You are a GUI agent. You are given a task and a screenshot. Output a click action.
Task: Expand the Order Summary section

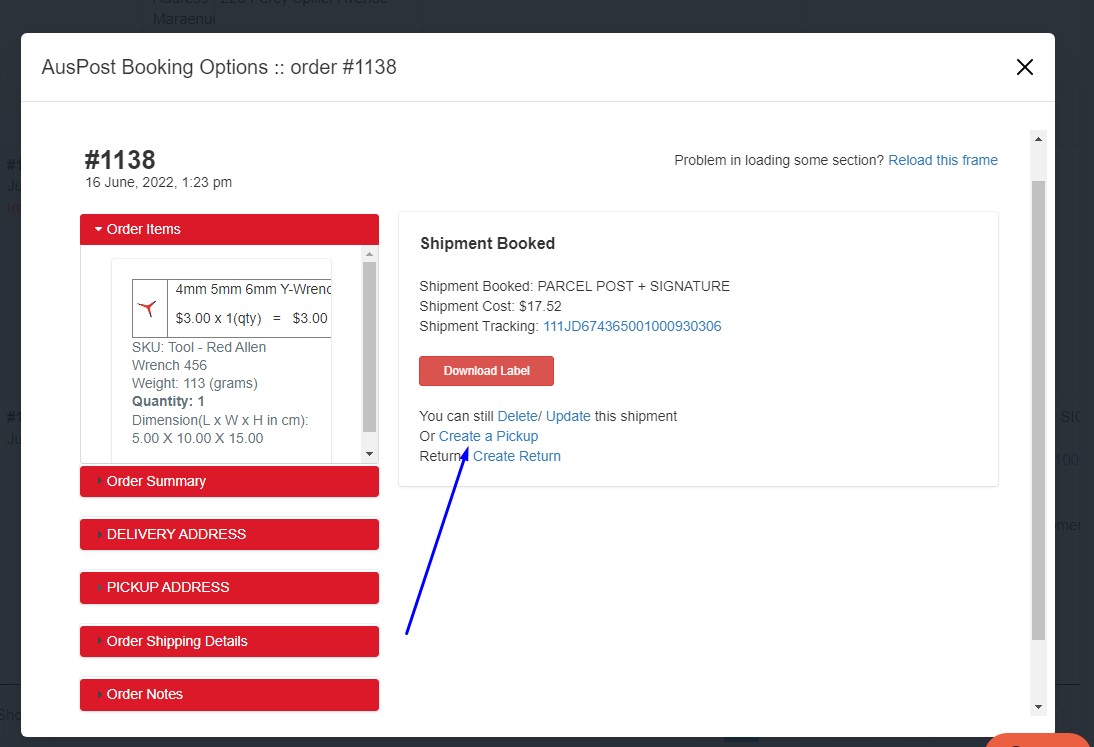(230, 481)
